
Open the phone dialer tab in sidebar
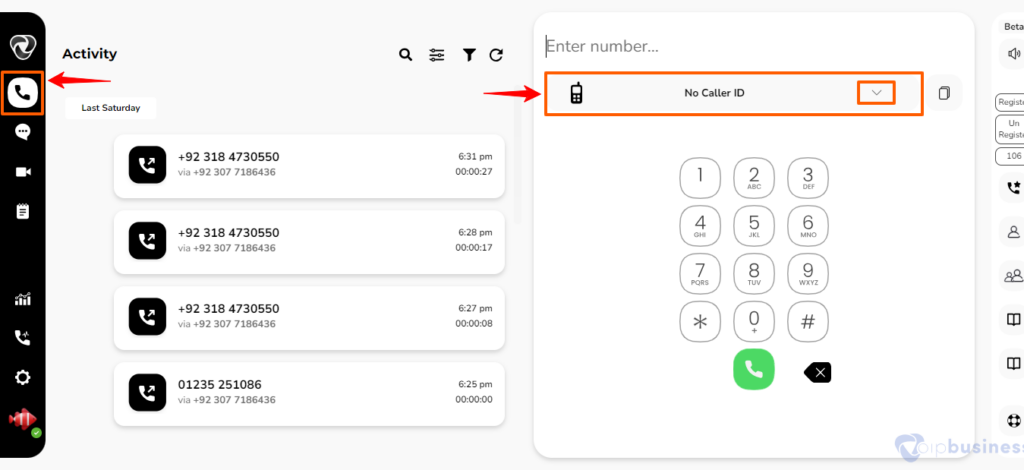[x=23, y=93]
